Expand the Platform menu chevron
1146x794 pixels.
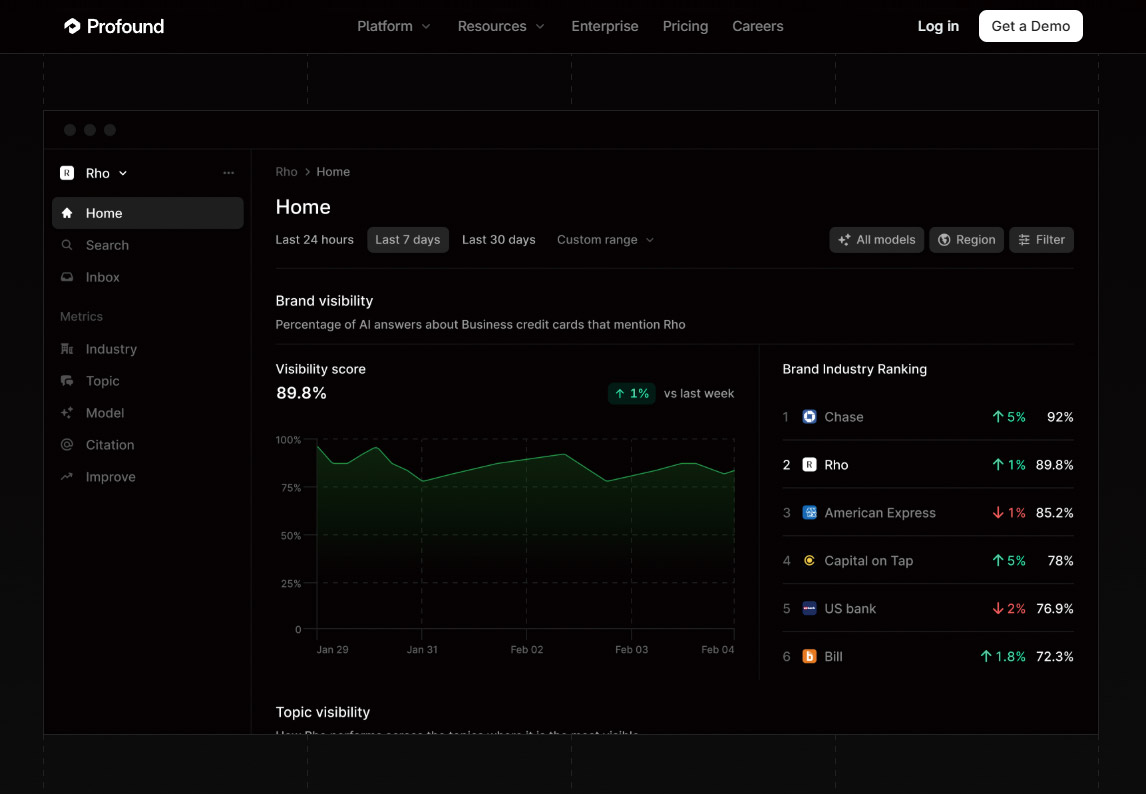tap(426, 26)
